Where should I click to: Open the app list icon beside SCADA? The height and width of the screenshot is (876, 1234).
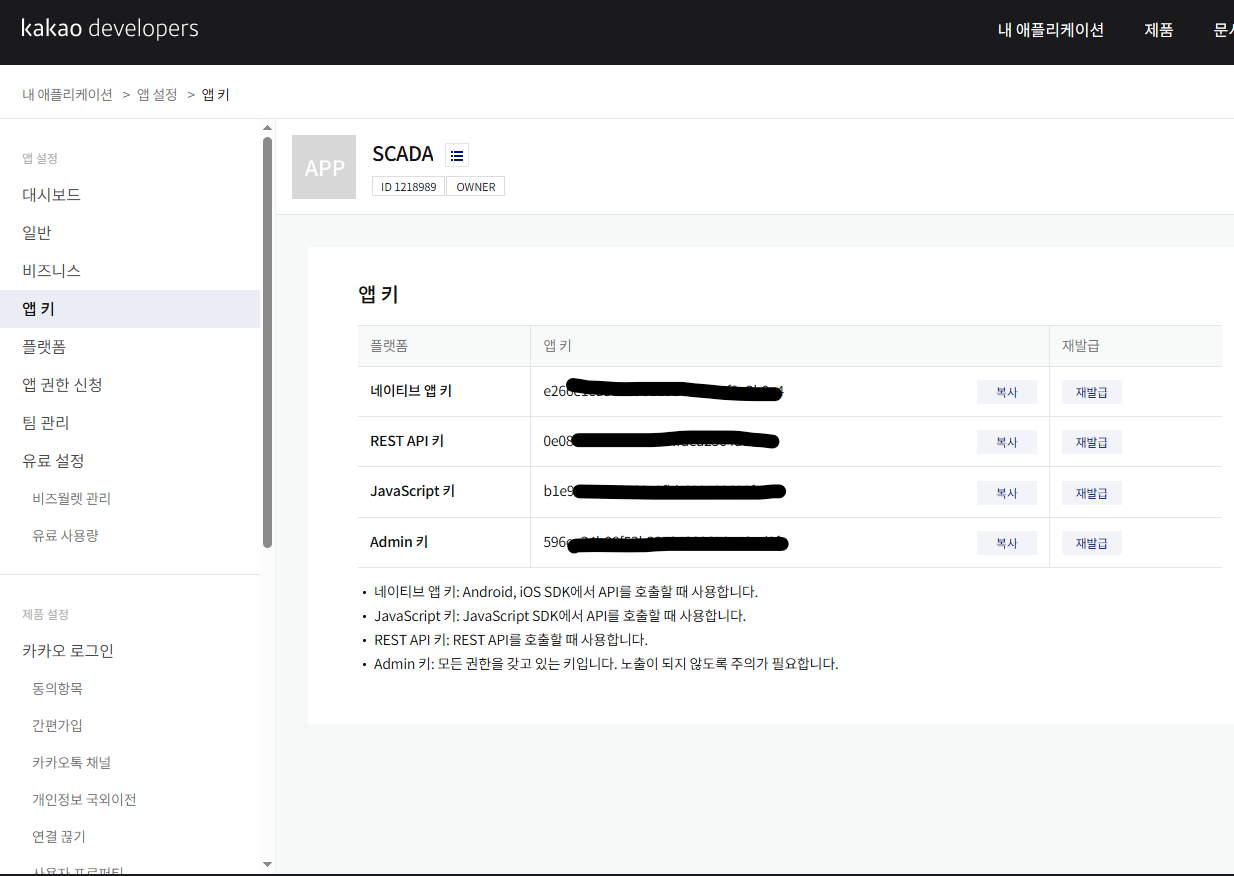pyautogui.click(x=457, y=155)
